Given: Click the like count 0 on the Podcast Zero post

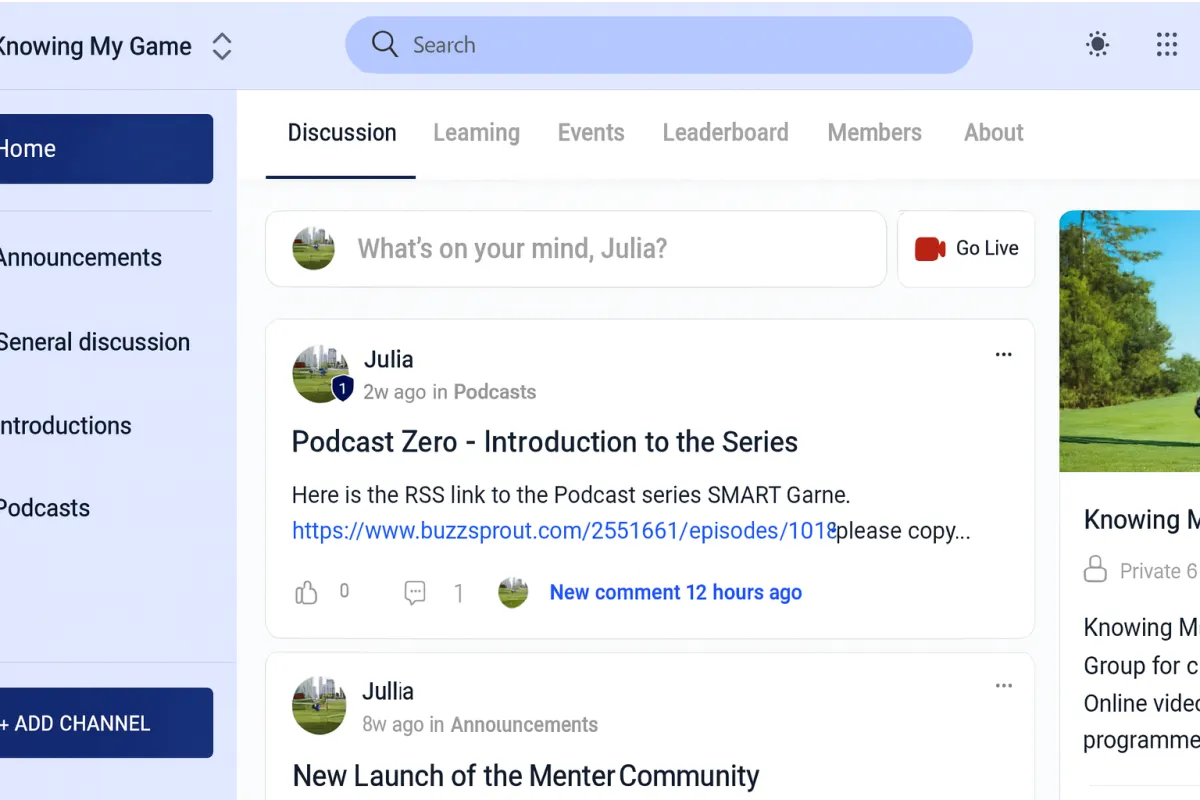Looking at the screenshot, I should (344, 591).
